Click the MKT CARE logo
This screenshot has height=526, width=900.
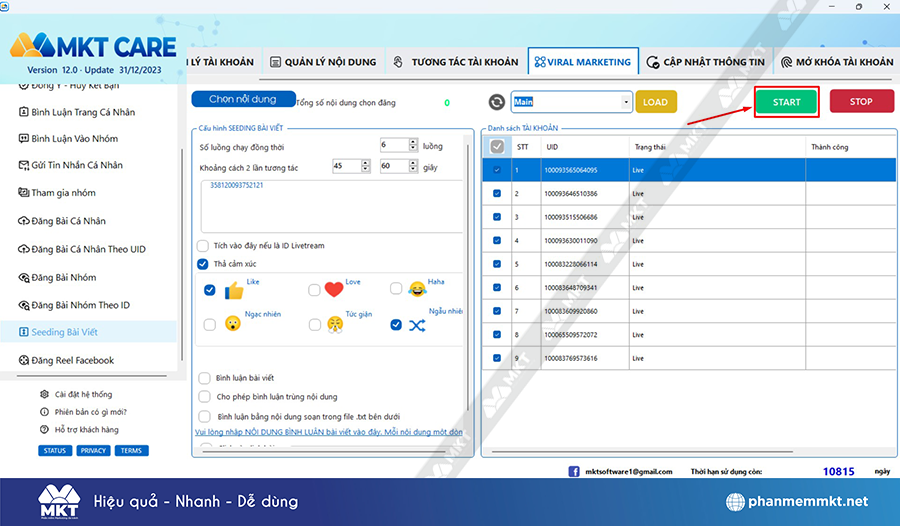click(x=93, y=47)
